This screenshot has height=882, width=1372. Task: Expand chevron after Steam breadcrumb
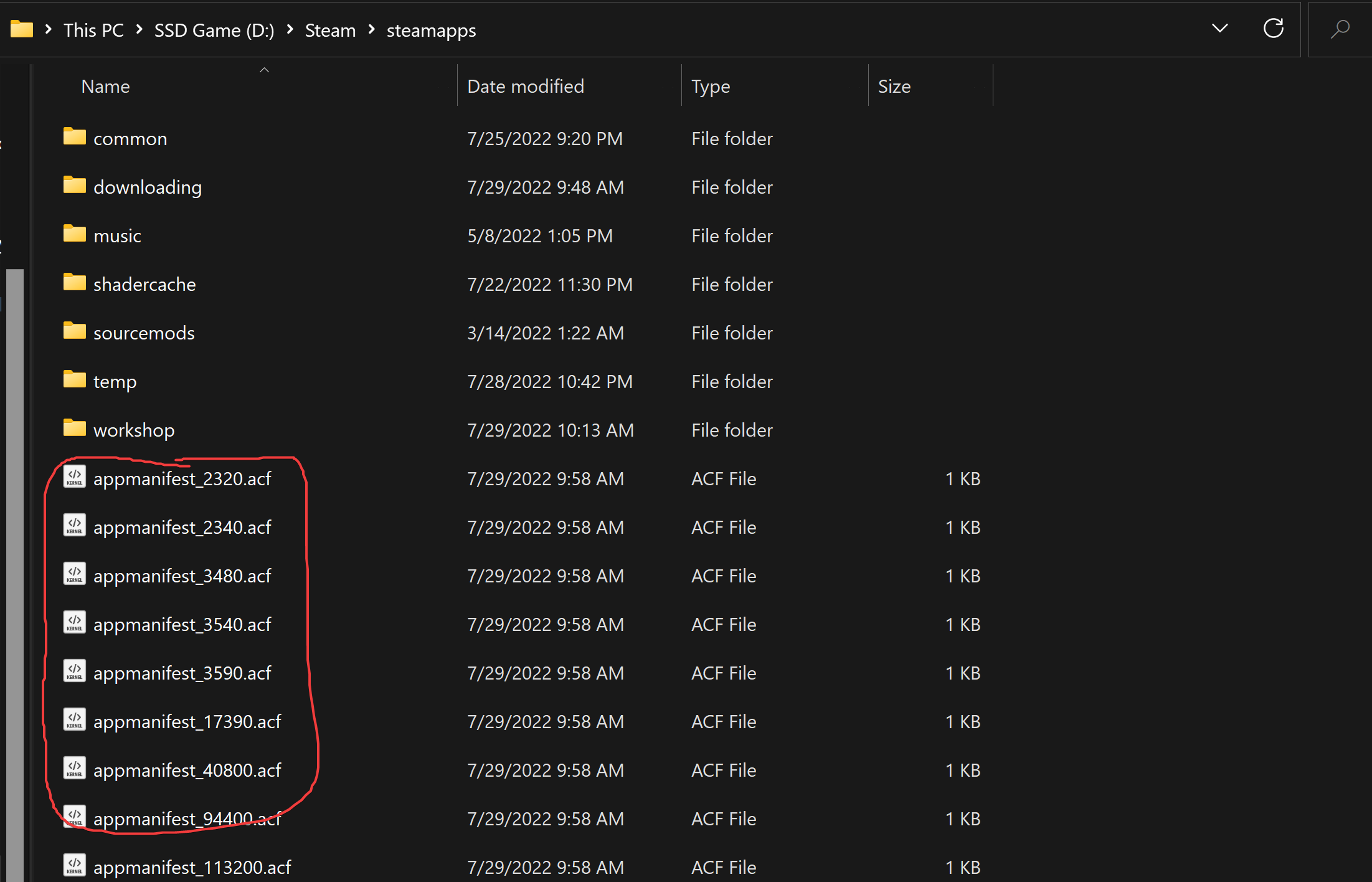(x=372, y=29)
